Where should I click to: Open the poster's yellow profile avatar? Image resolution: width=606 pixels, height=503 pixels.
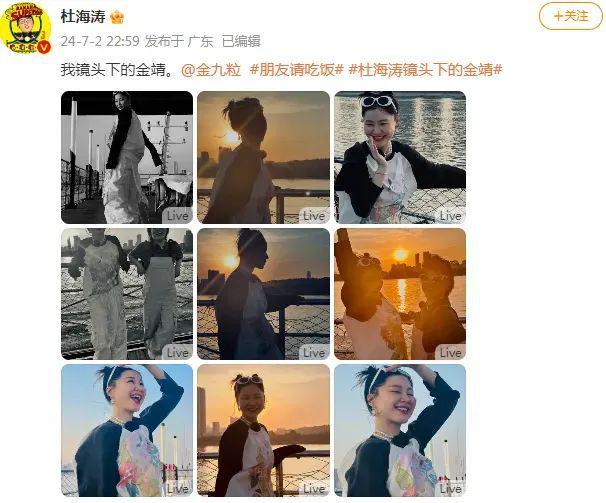(x=26, y=28)
